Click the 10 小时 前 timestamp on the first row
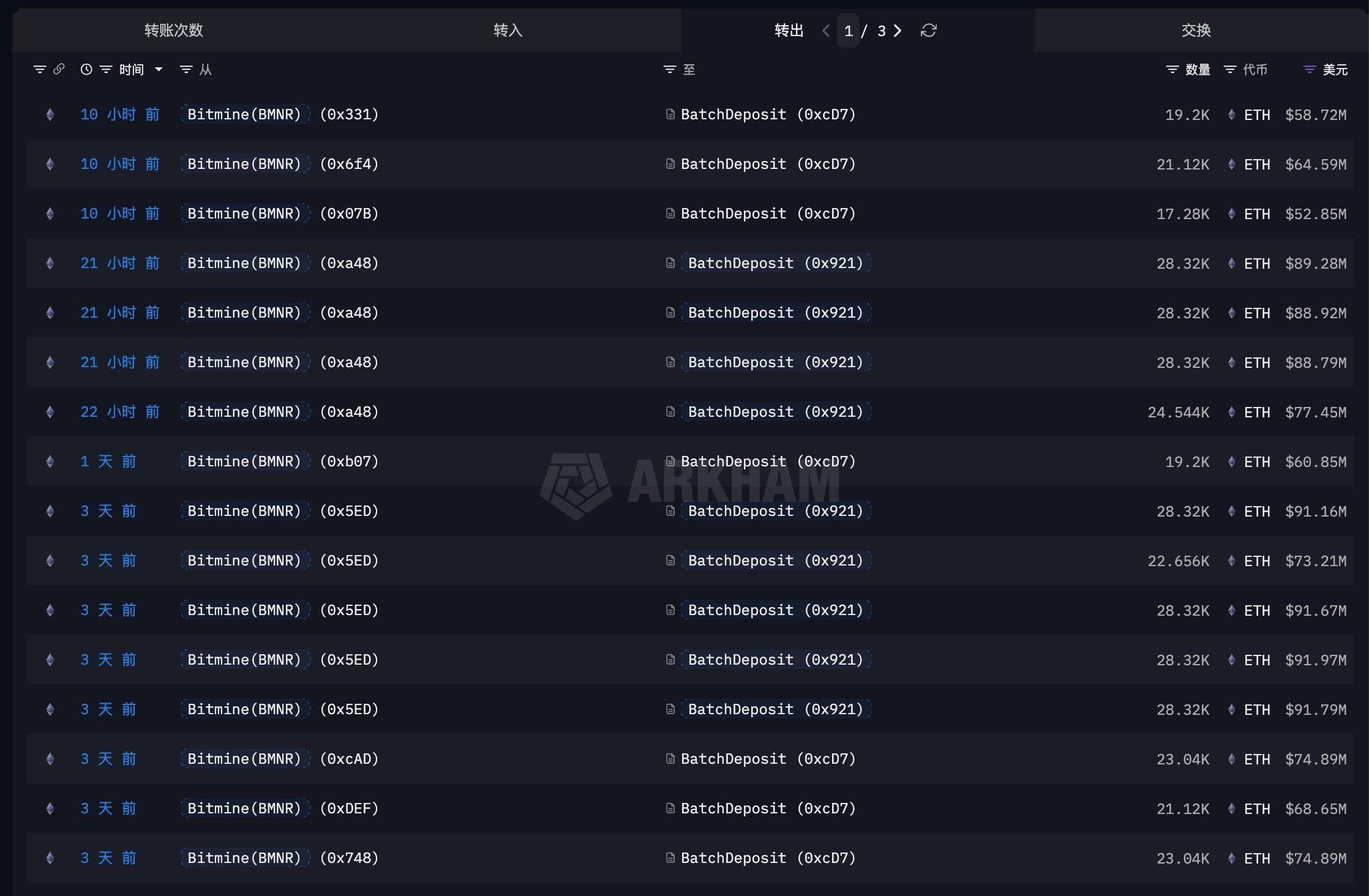The image size is (1369, 896). (120, 114)
